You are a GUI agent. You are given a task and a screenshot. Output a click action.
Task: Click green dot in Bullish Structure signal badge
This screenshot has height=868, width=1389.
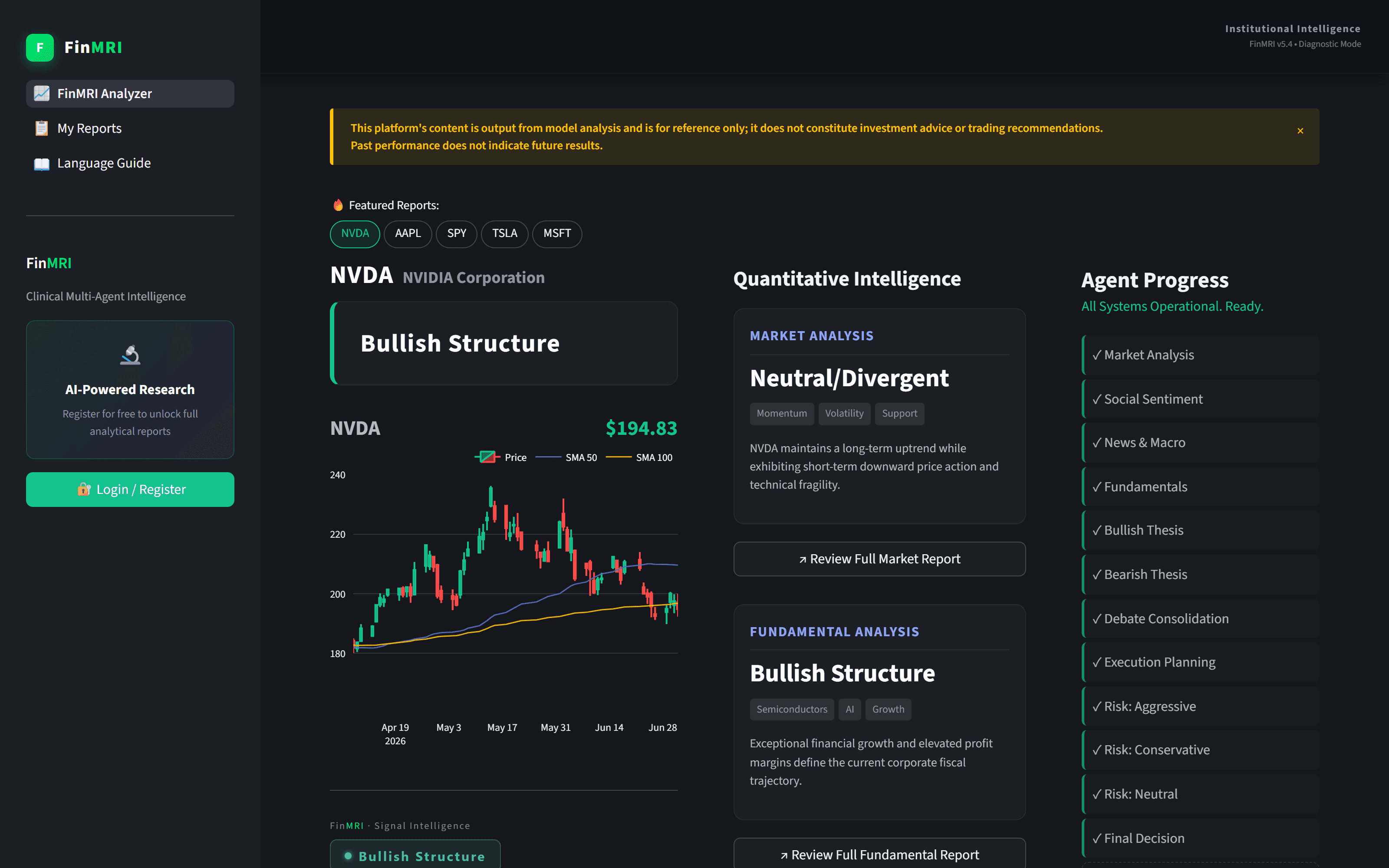pyautogui.click(x=348, y=856)
